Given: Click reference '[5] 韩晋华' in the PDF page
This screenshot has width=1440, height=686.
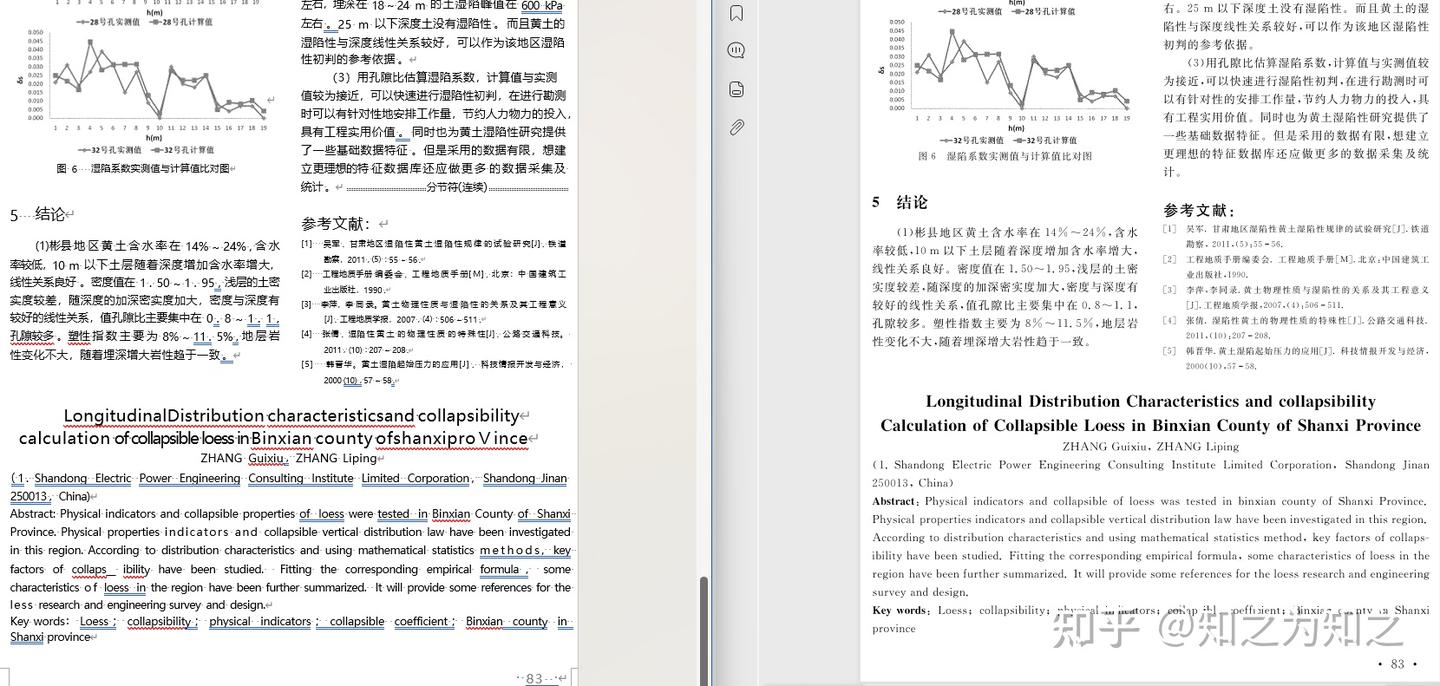Looking at the screenshot, I should [1296, 358].
